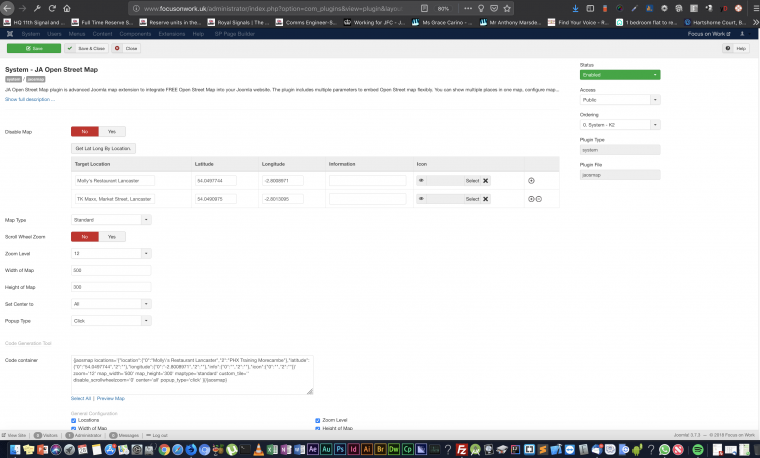Open the Status Enabled dropdown
The width and height of the screenshot is (760, 458).
click(x=620, y=75)
